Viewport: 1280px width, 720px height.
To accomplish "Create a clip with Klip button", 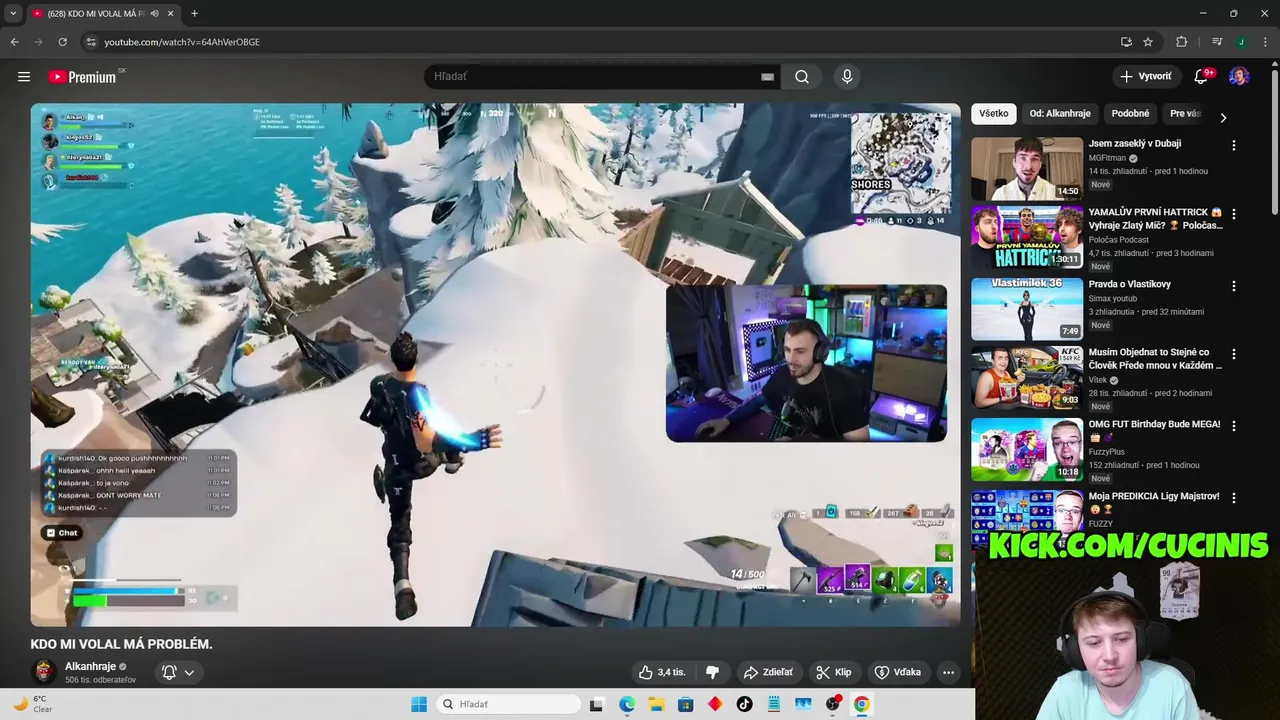I will pos(834,672).
